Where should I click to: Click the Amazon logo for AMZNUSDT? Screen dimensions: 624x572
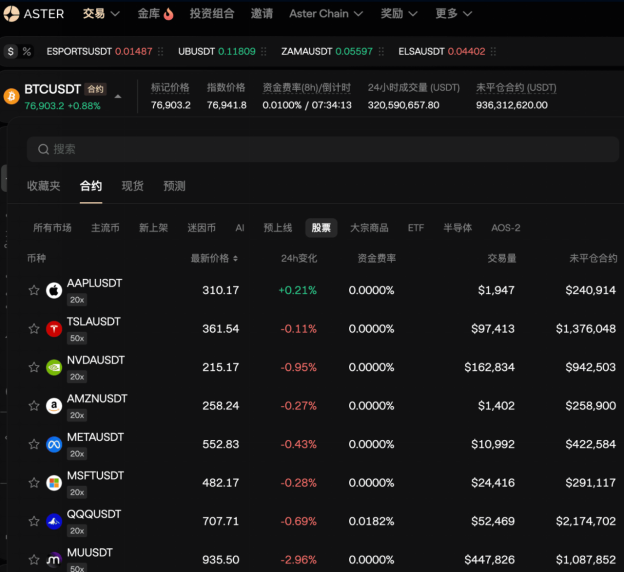pyautogui.click(x=54, y=406)
